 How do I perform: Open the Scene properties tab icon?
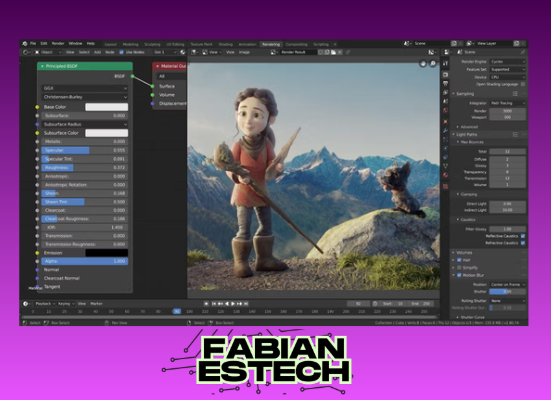tap(446, 101)
